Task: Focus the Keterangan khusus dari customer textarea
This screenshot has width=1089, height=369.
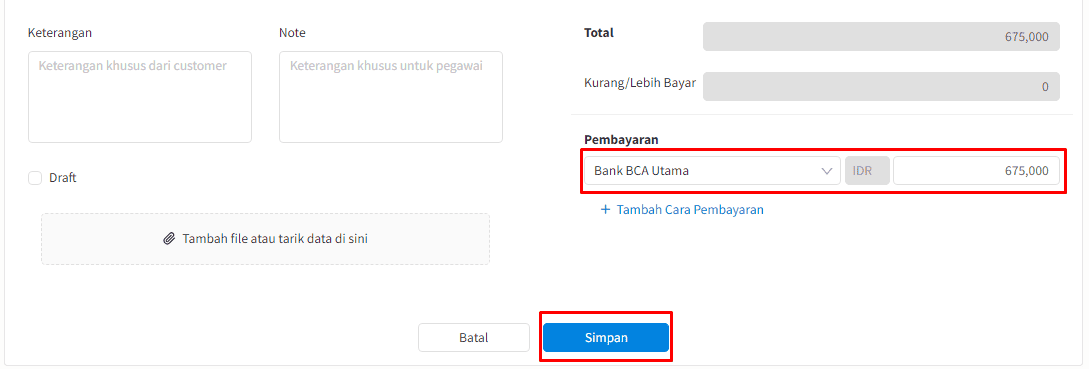Action: pyautogui.click(x=140, y=97)
